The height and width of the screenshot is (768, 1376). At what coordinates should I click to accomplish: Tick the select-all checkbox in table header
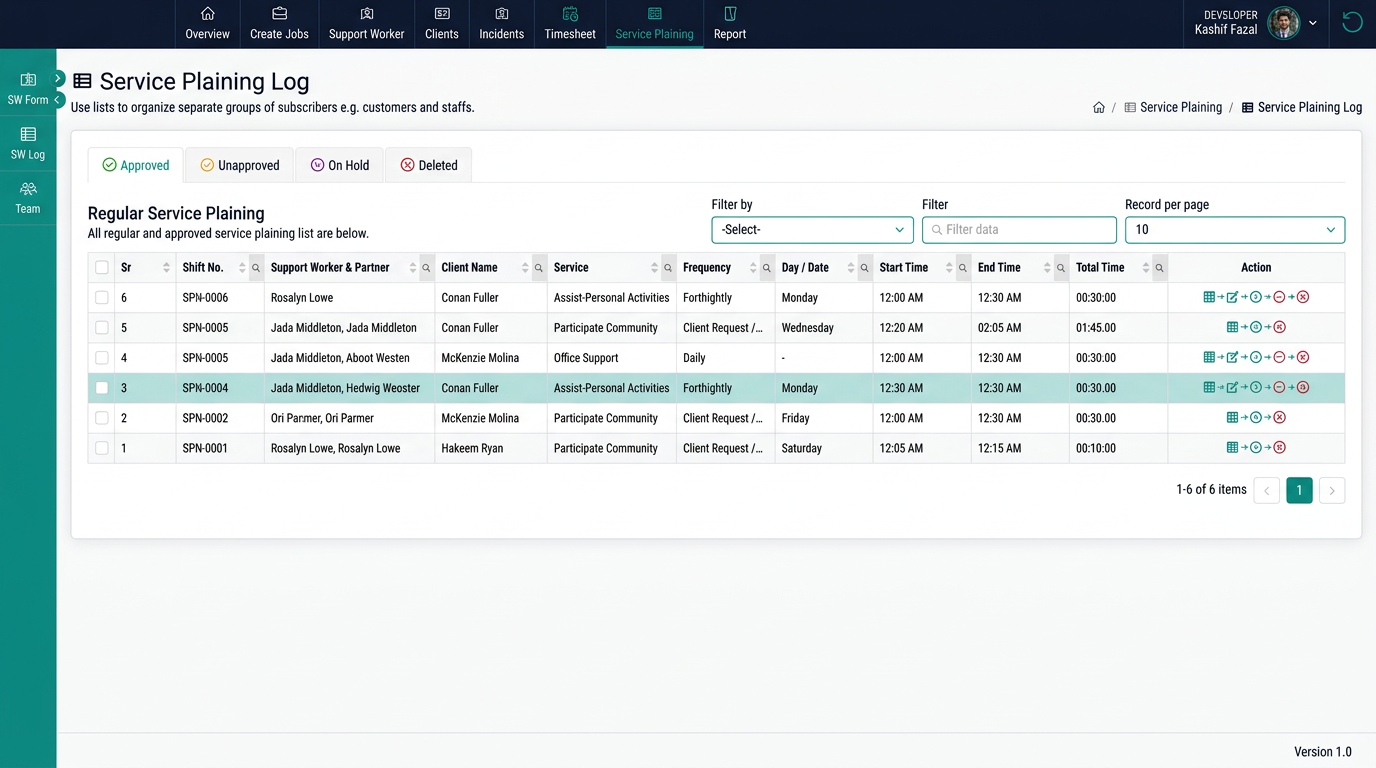pyautogui.click(x=102, y=268)
